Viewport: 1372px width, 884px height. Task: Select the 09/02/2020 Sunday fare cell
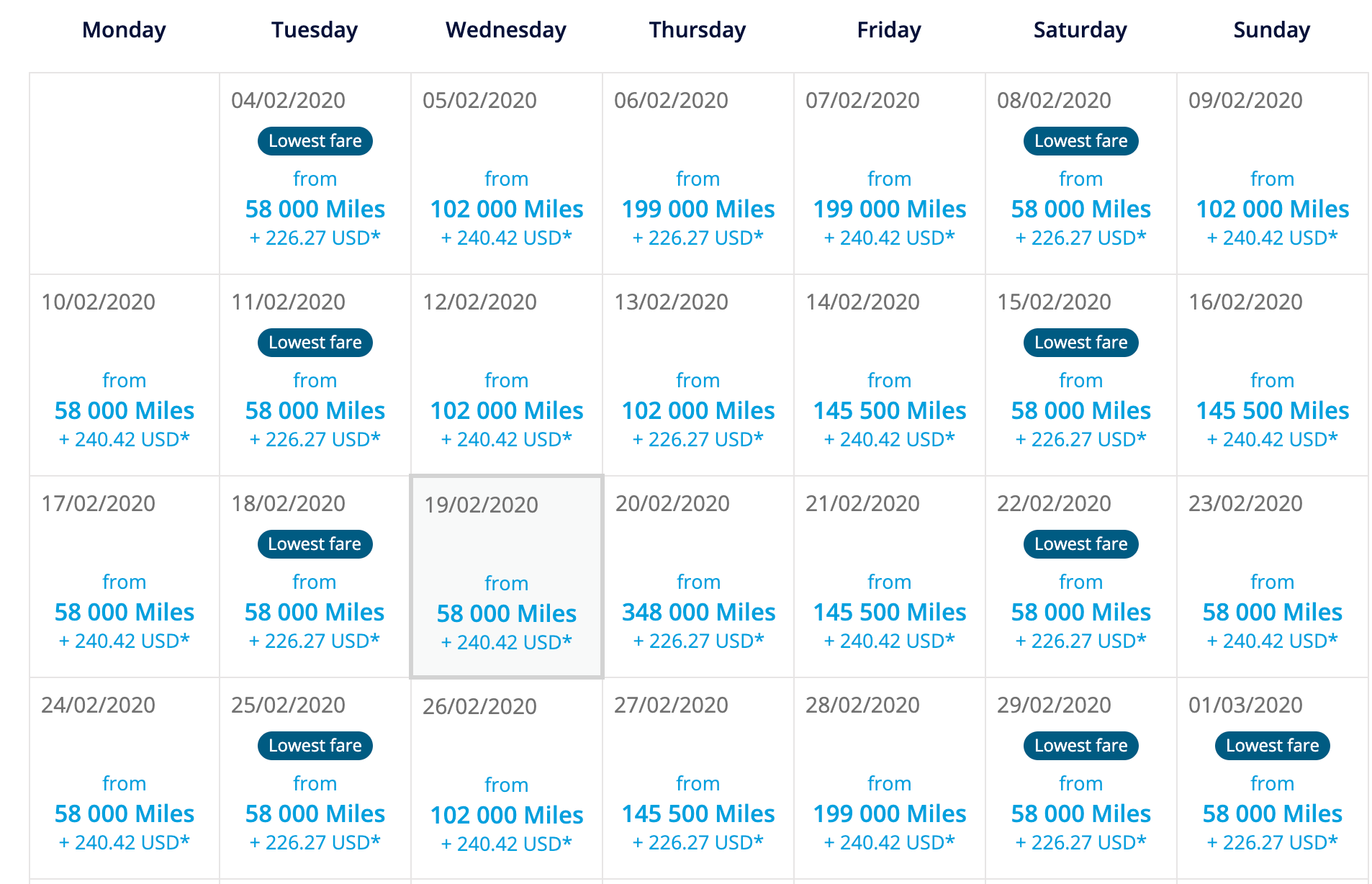[x=1273, y=173]
